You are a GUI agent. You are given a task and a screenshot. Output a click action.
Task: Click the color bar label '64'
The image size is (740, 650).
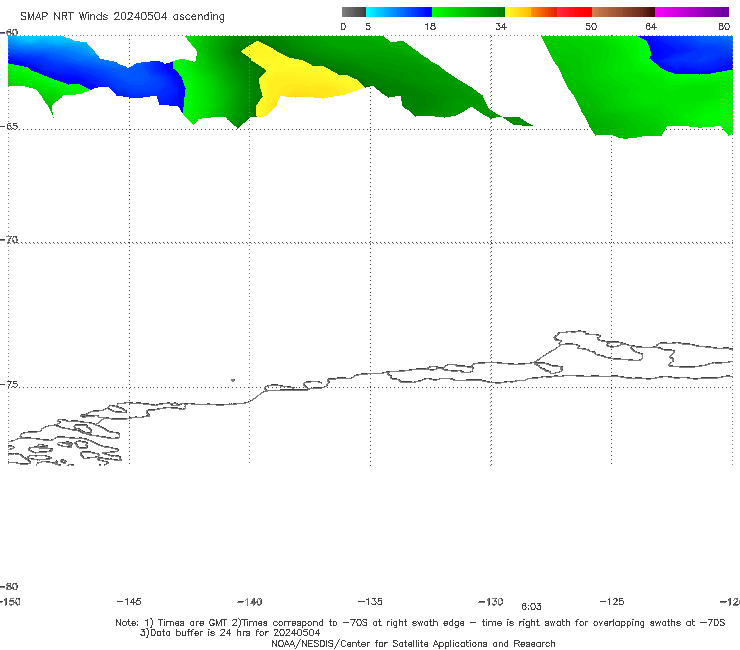tap(651, 26)
